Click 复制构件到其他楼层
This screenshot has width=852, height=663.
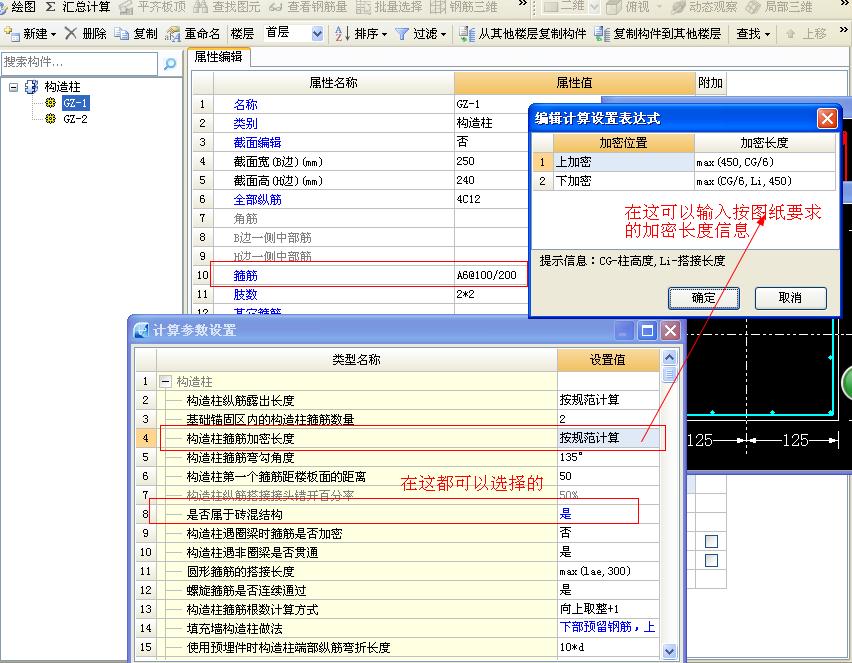pyautogui.click(x=657, y=34)
